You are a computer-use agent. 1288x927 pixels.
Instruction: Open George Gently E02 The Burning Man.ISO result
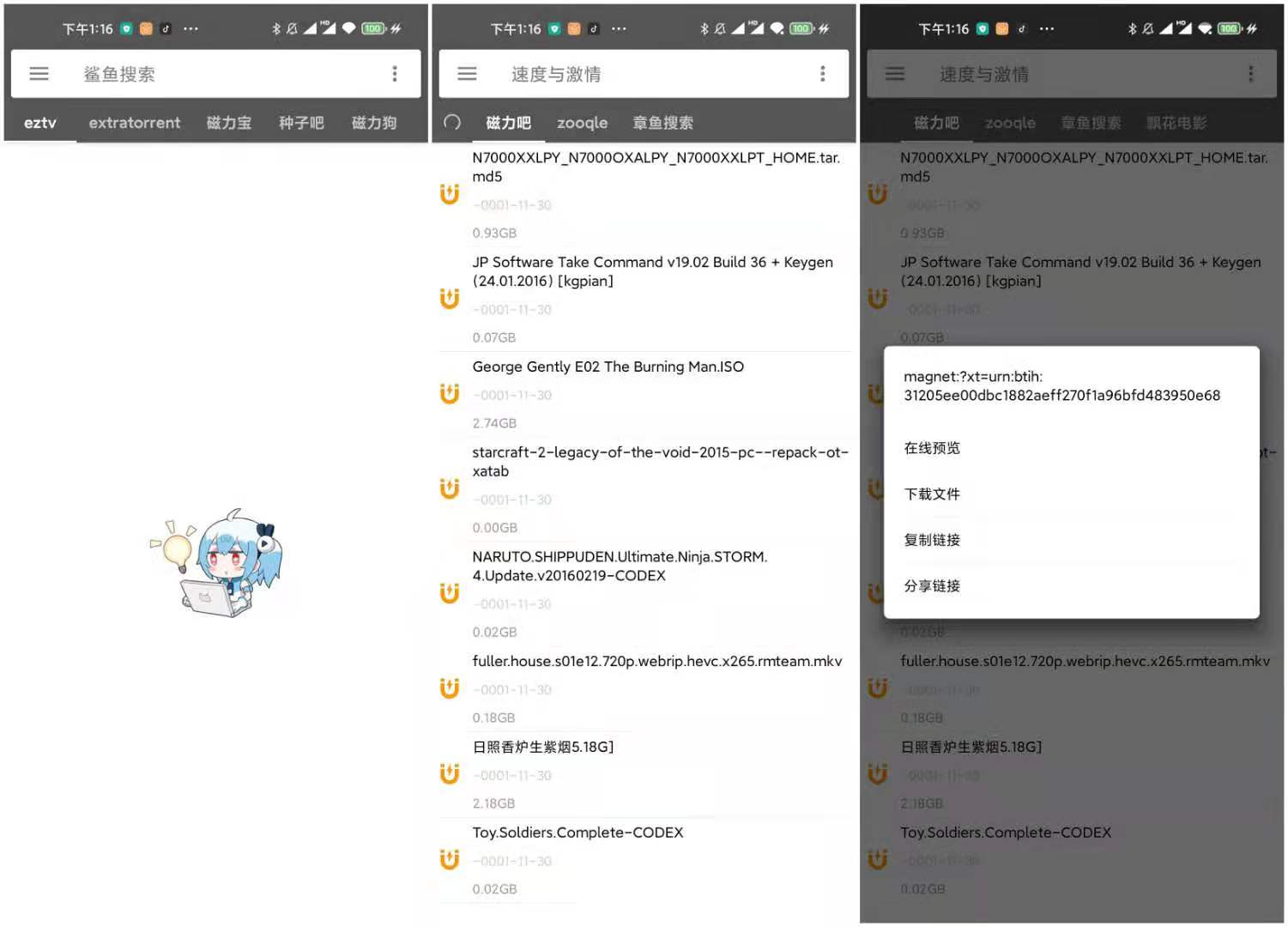(608, 367)
